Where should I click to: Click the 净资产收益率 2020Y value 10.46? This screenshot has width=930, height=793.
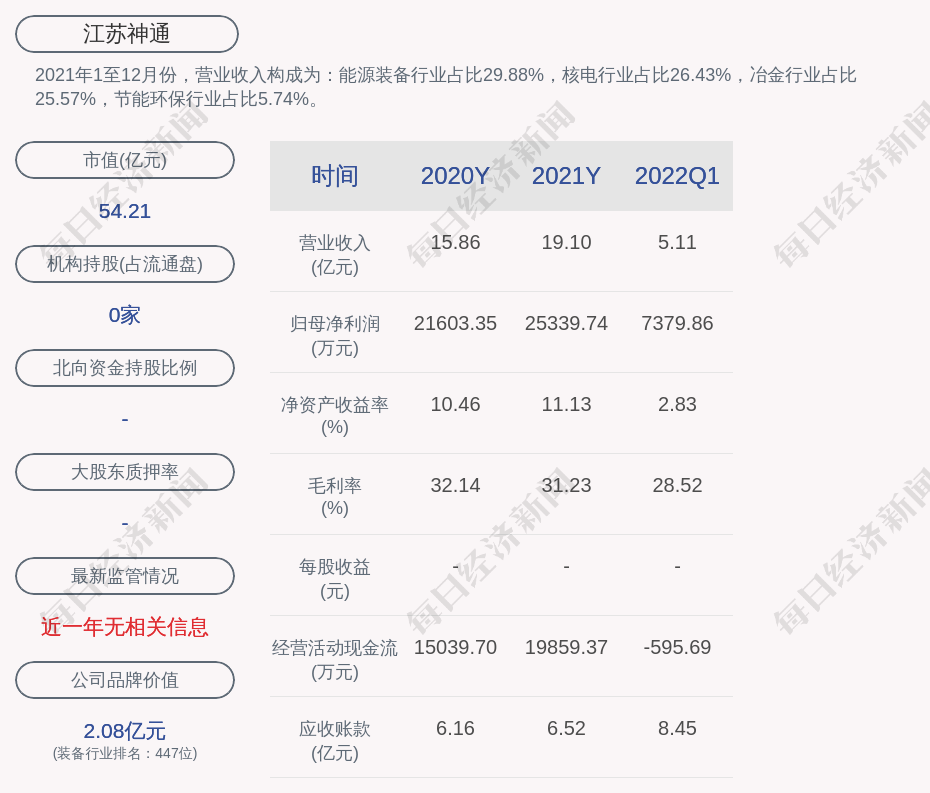click(455, 405)
